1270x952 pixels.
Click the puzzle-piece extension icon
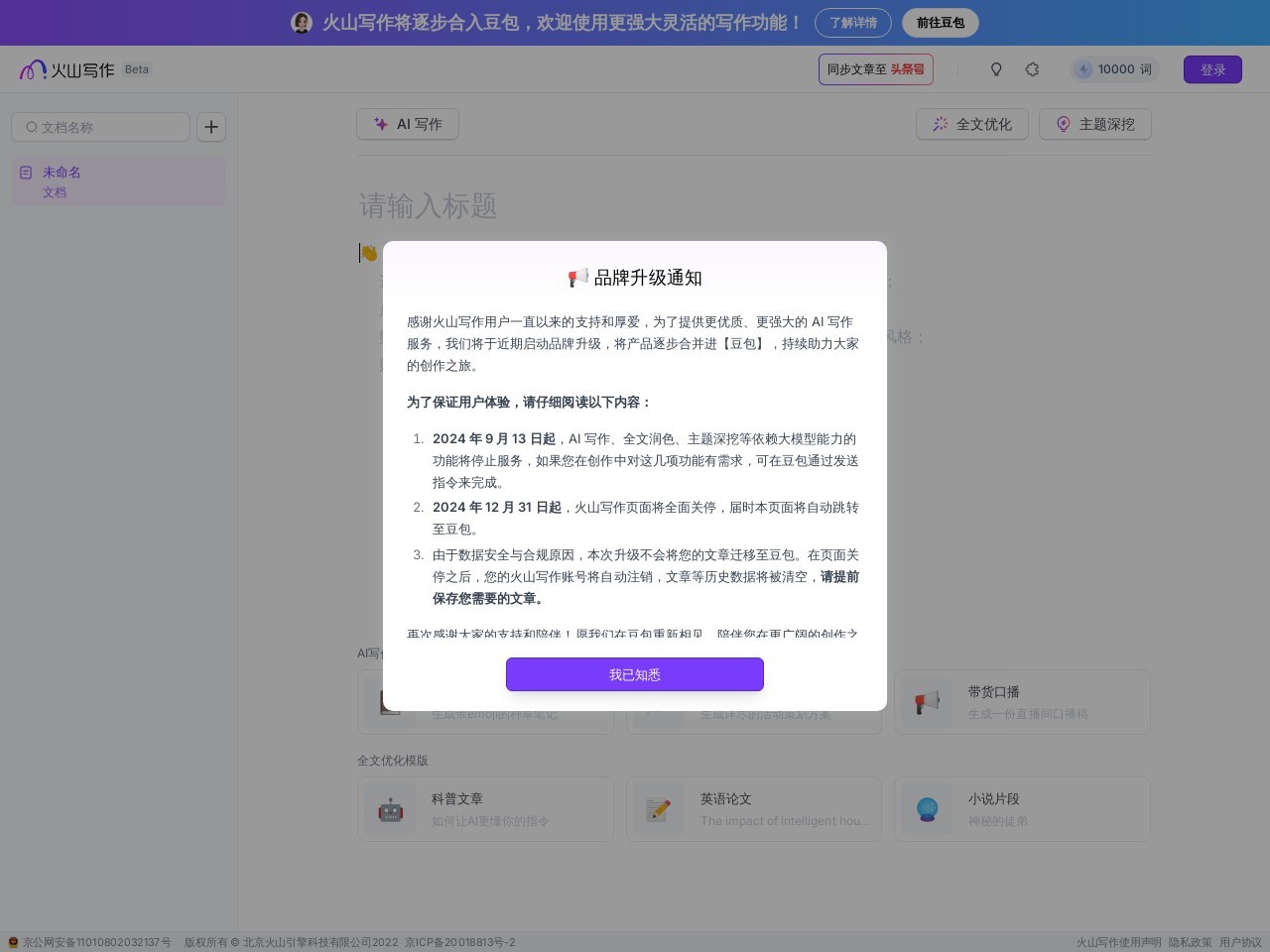coord(1032,69)
